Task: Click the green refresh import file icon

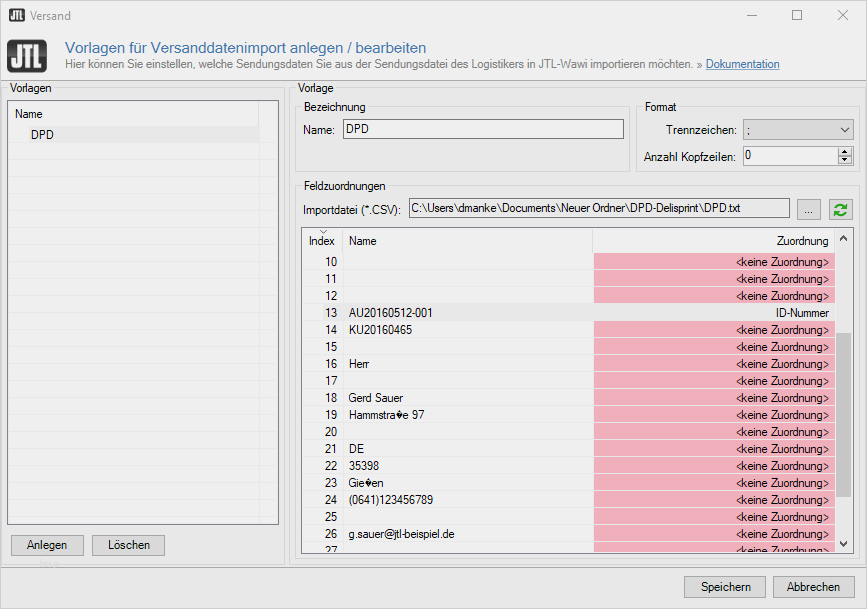Action: tap(841, 209)
